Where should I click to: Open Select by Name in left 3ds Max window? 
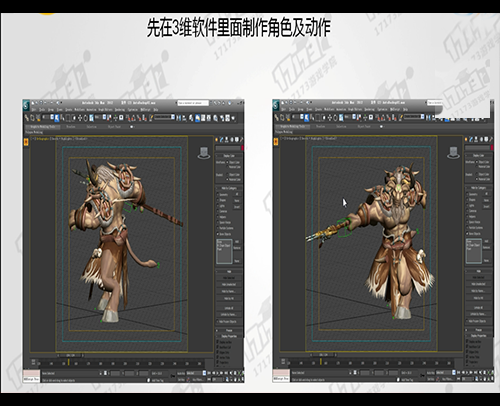(x=62, y=118)
